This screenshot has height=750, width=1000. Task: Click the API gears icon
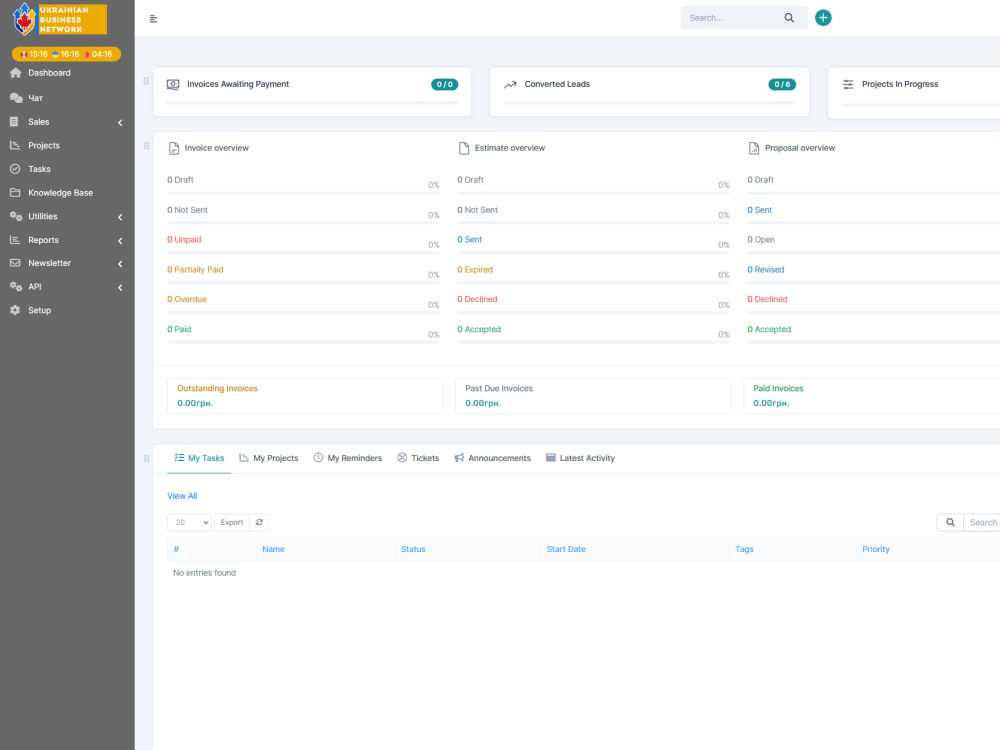point(16,287)
